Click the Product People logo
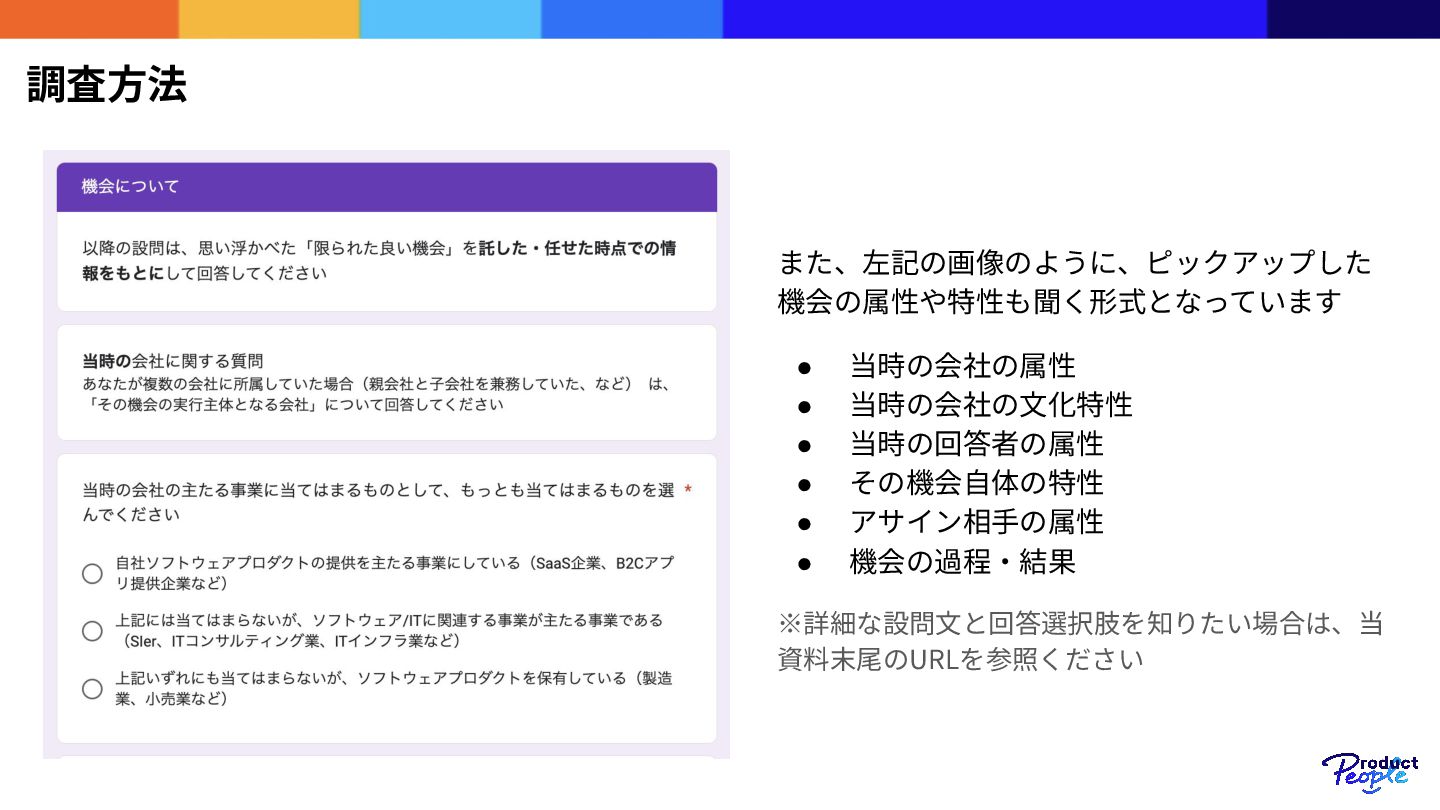Image resolution: width=1440 pixels, height=810 pixels. [x=1370, y=771]
